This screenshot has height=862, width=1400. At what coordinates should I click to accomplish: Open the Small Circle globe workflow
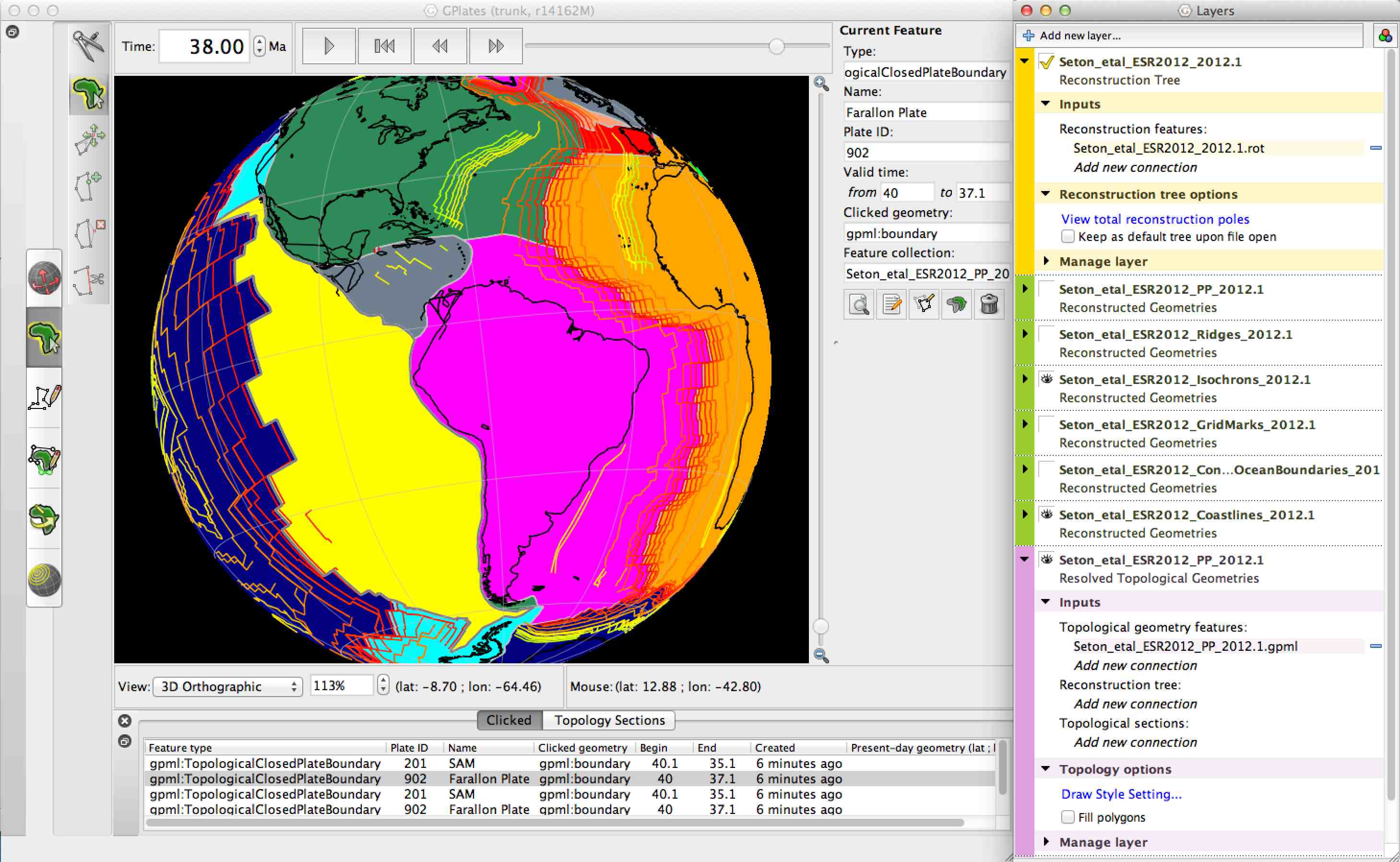[44, 579]
